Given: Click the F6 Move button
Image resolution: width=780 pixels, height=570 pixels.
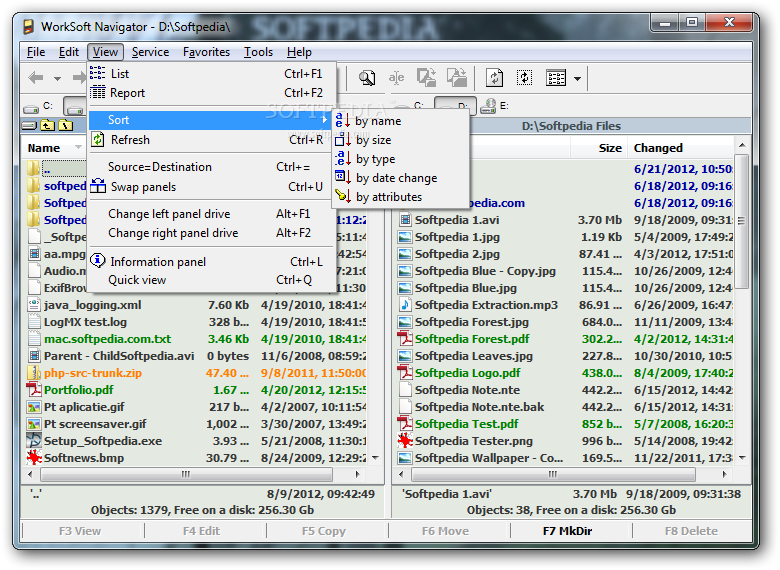Looking at the screenshot, I should click(x=445, y=531).
